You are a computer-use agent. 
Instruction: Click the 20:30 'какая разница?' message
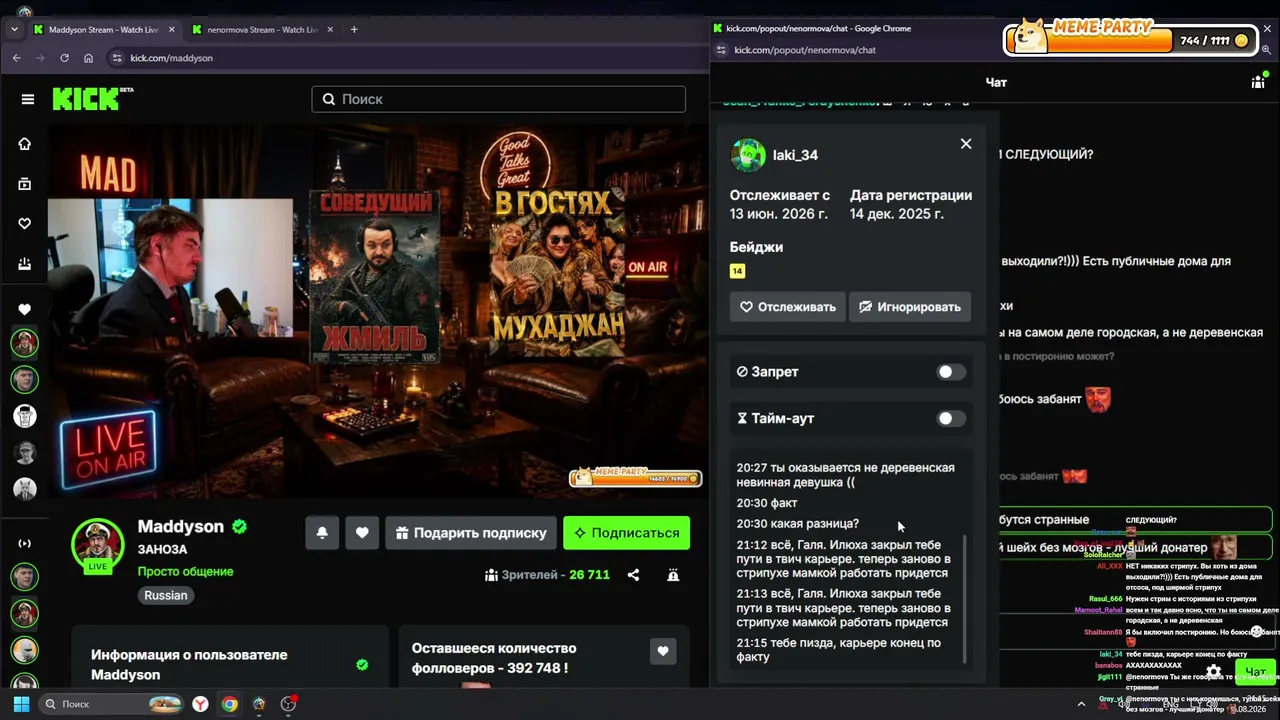pyautogui.click(x=798, y=523)
